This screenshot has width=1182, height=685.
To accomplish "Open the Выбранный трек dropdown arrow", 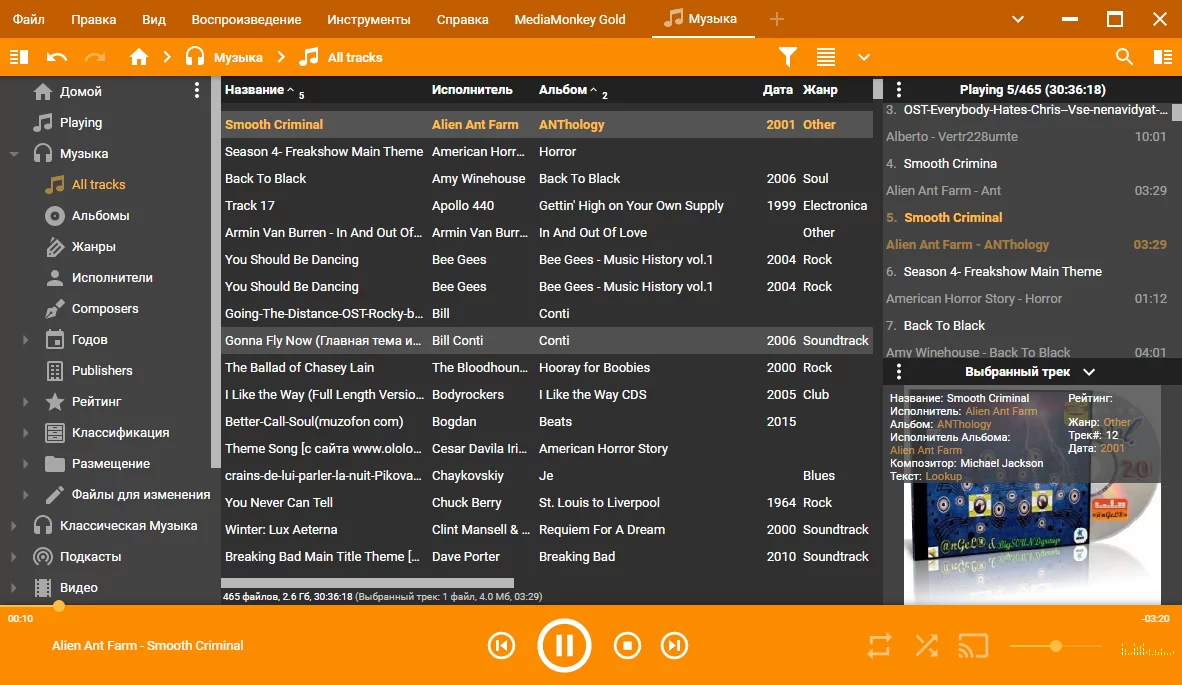I will coord(1089,372).
